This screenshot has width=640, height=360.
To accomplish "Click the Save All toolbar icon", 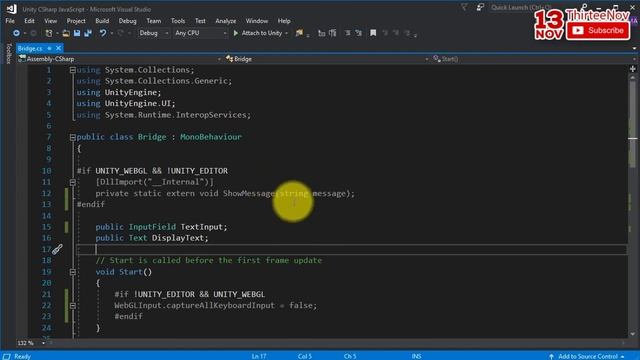I will (88, 33).
